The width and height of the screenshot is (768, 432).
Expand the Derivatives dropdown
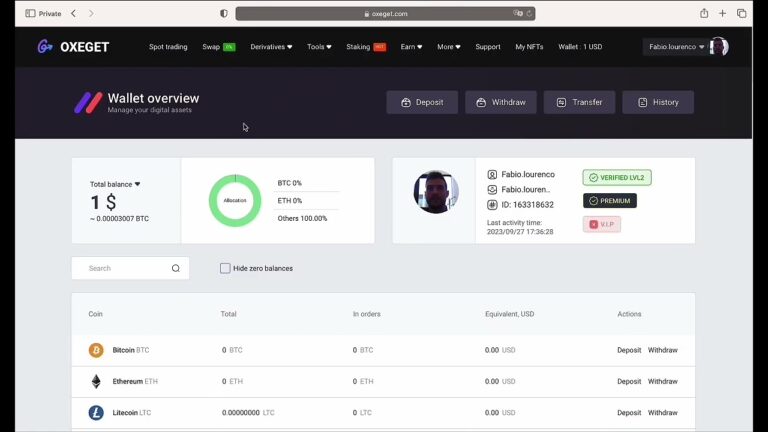271,47
